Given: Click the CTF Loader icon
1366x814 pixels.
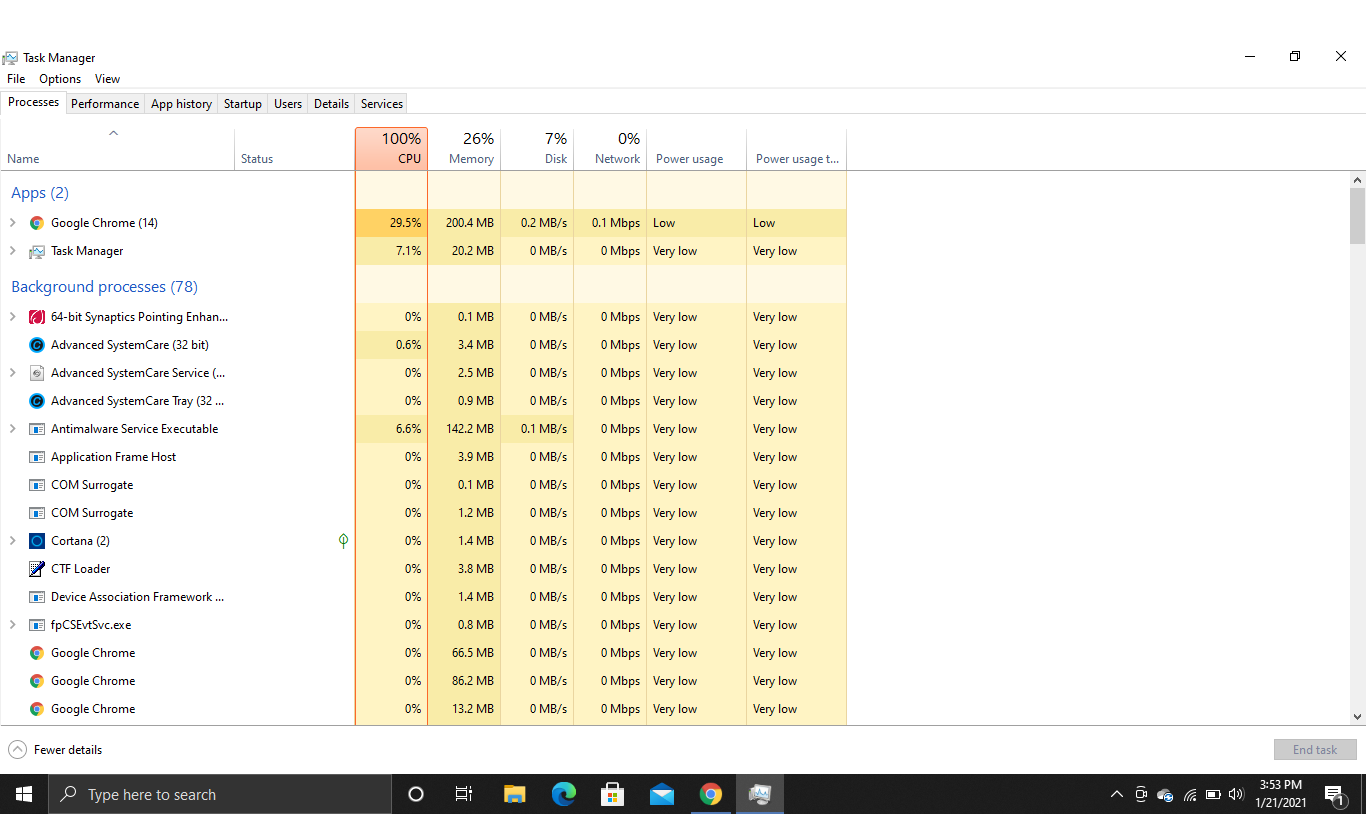Looking at the screenshot, I should click(x=37, y=569).
